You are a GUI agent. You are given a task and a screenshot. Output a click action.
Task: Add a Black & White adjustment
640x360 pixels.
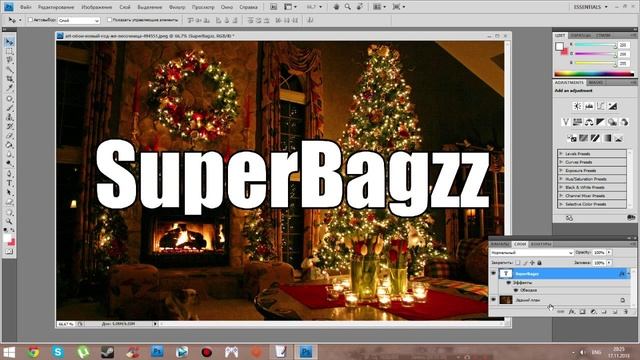[600, 122]
